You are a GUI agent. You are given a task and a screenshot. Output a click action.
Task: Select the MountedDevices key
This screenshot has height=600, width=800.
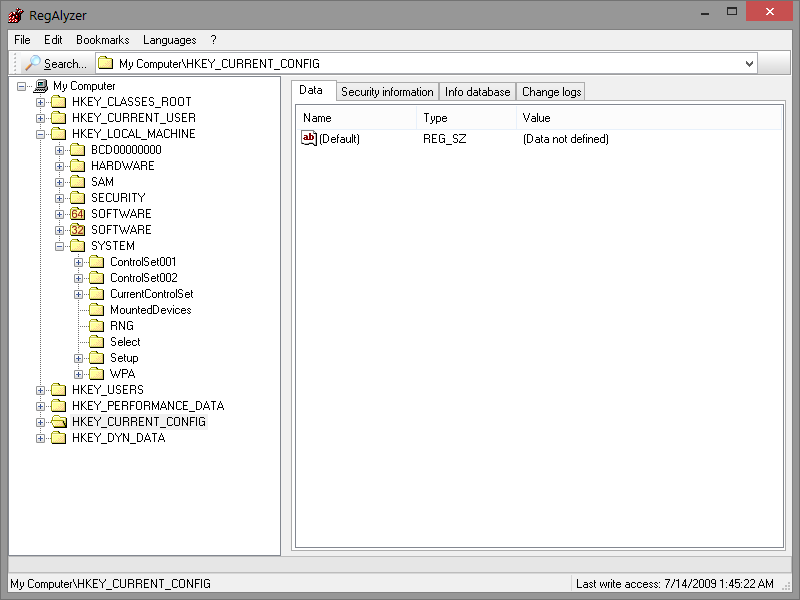click(x=150, y=310)
